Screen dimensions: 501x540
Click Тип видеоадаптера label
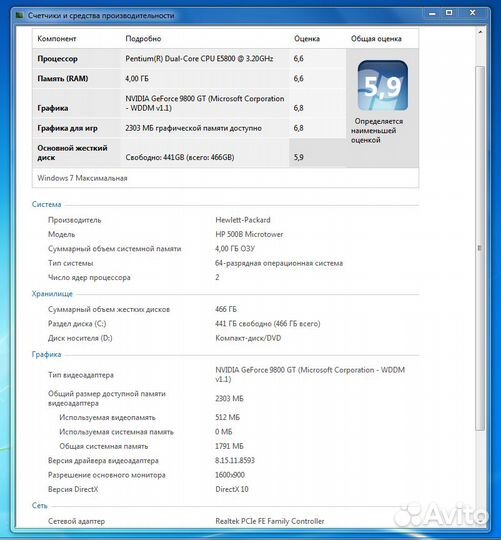pyautogui.click(x=81, y=375)
